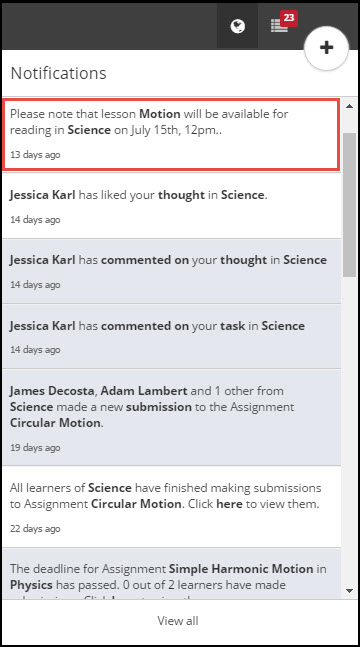Click the 'here' link to view submissions
360x647 pixels.
click(229, 504)
